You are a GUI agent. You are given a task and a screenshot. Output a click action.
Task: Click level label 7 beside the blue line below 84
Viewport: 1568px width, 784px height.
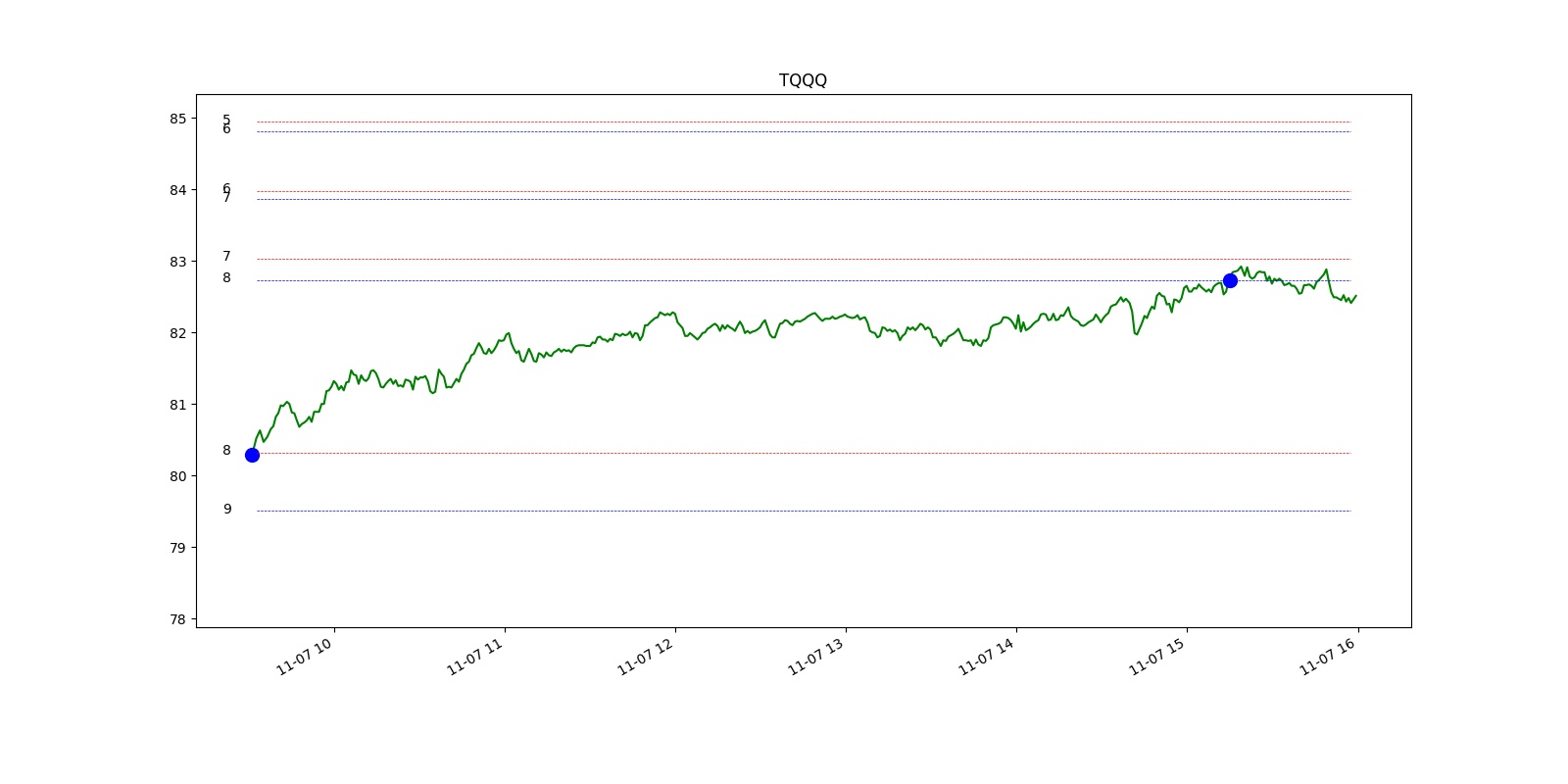pos(226,198)
